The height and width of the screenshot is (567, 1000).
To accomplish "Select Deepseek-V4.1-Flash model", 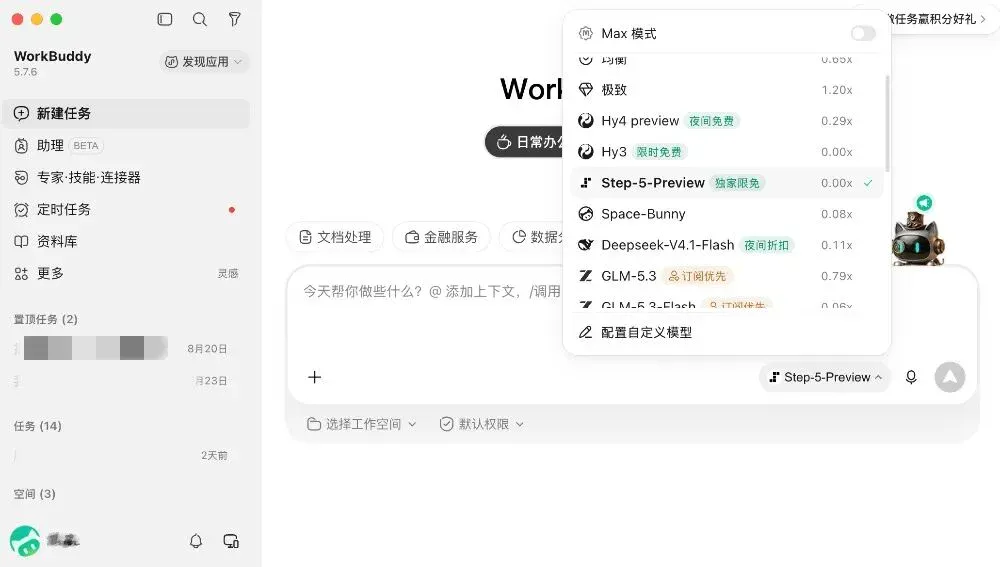I will point(726,245).
